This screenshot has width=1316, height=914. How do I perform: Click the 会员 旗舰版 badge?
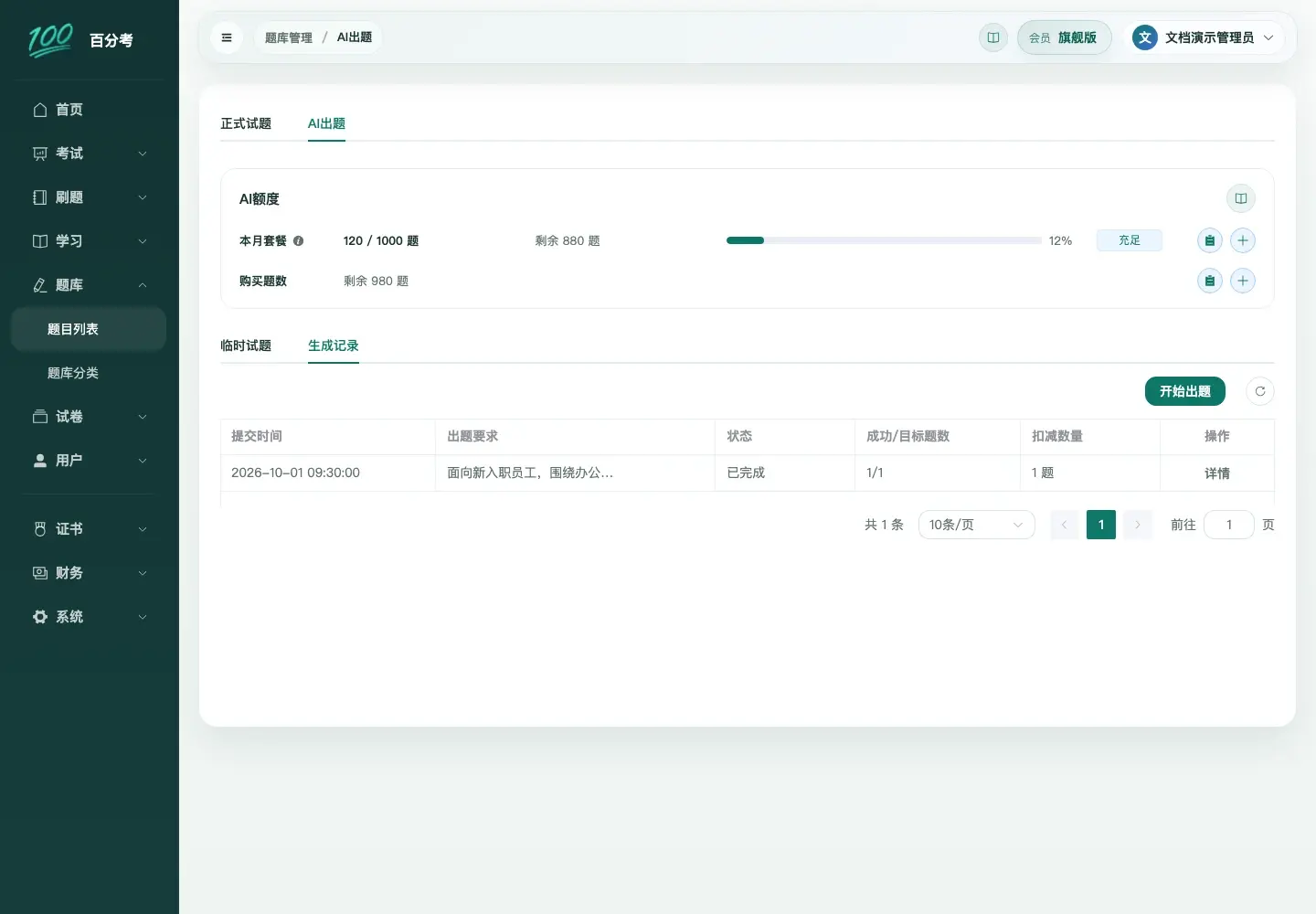pos(1064,37)
